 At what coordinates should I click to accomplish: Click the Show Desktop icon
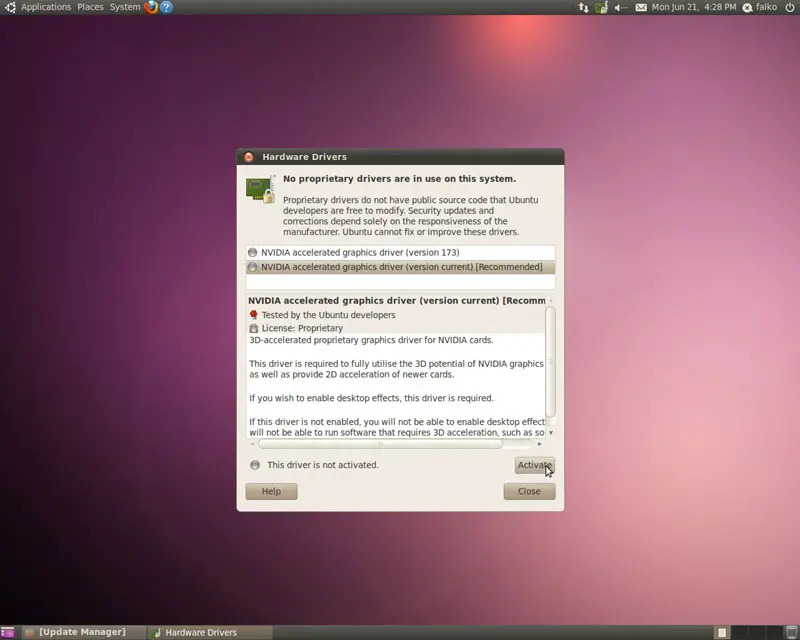click(8, 632)
